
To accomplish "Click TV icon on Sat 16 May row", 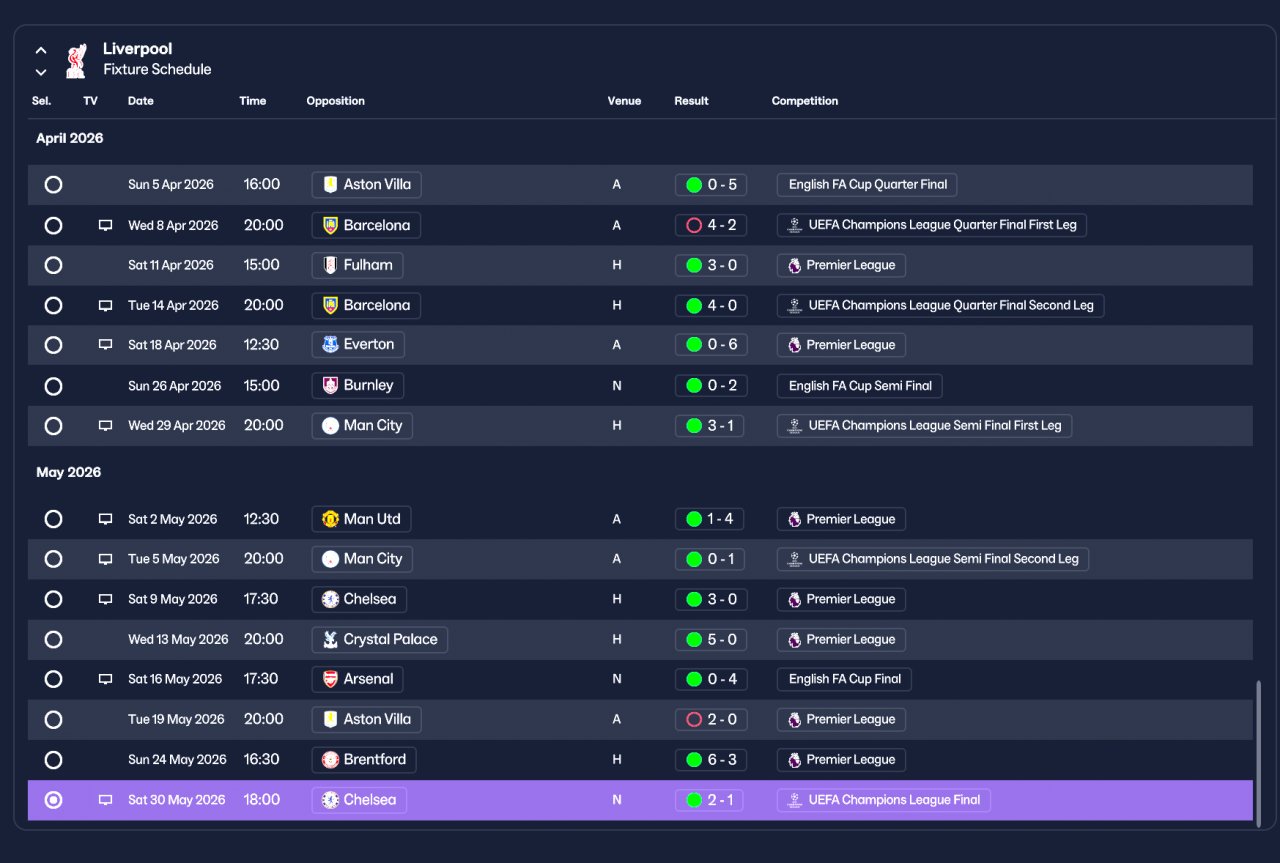I will pos(105,680).
